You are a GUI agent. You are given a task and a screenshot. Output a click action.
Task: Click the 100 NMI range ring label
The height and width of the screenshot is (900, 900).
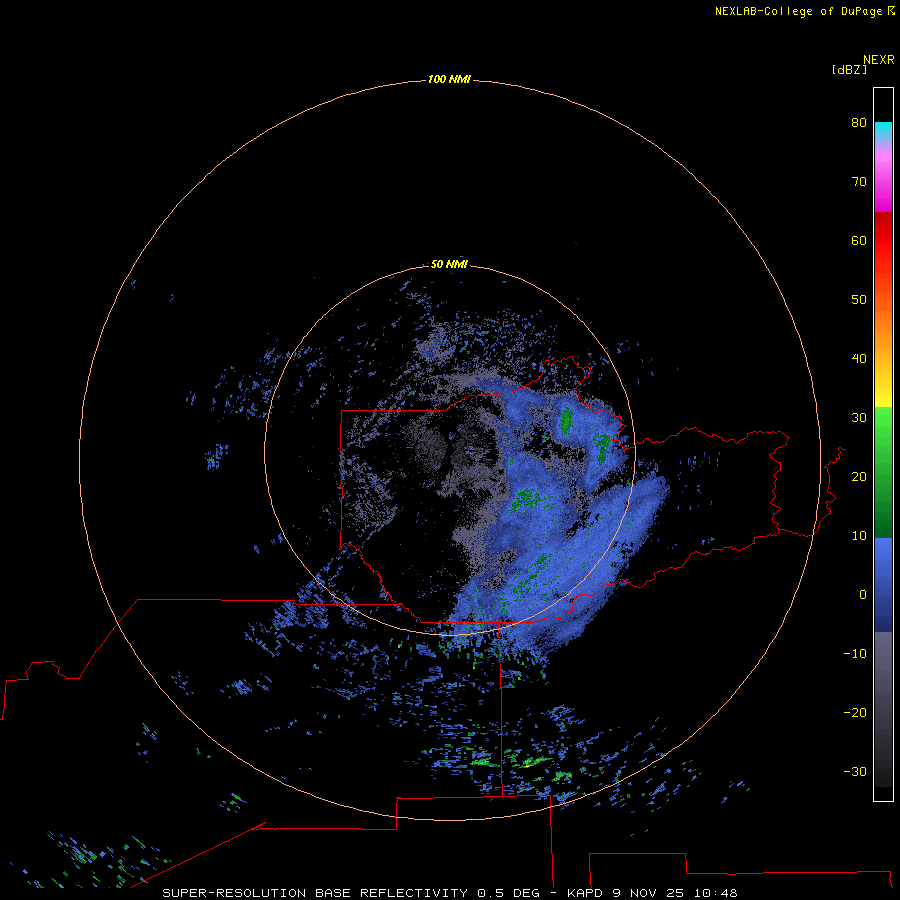click(449, 79)
